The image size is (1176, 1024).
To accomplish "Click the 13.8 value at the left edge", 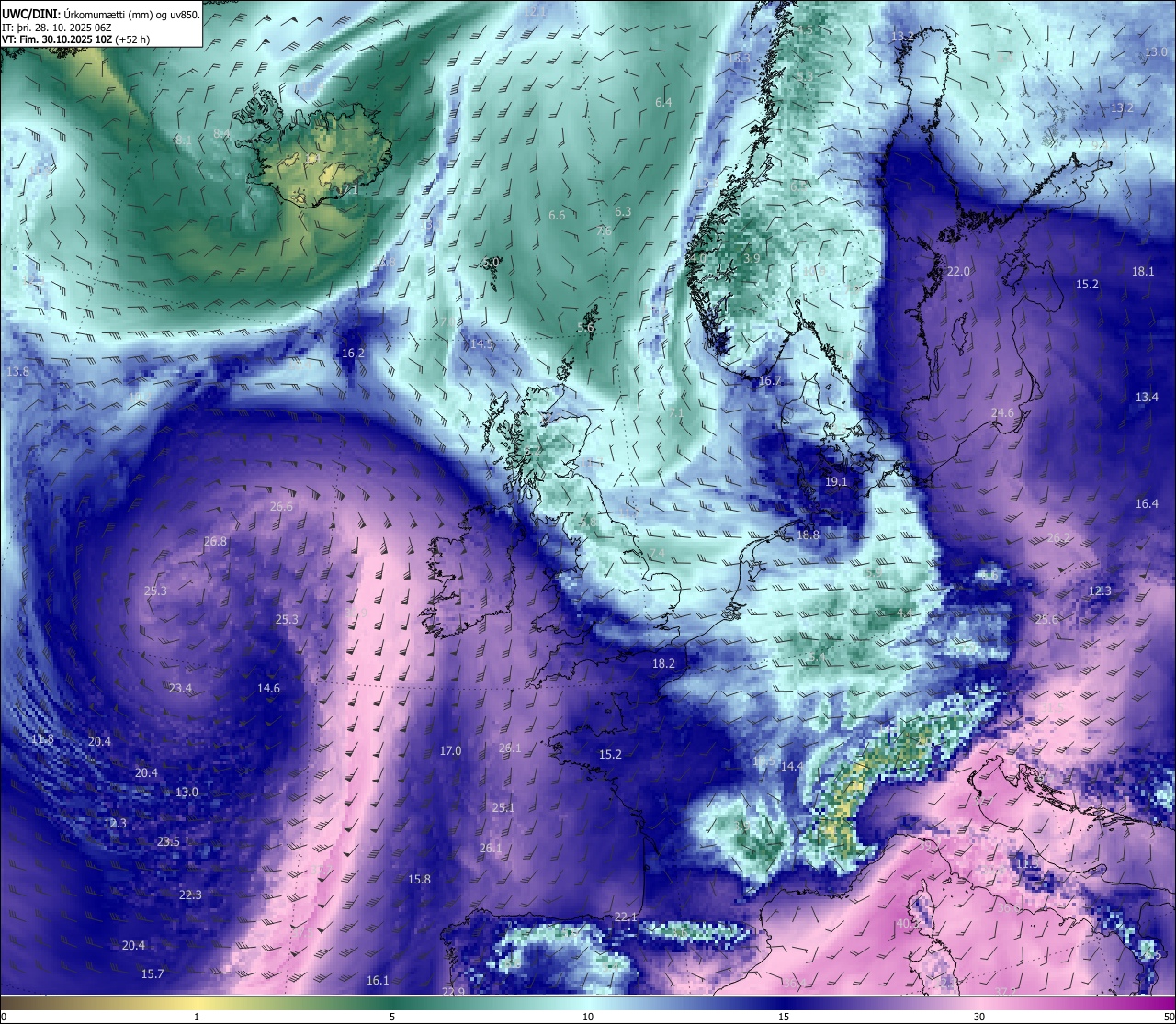I will [17, 371].
